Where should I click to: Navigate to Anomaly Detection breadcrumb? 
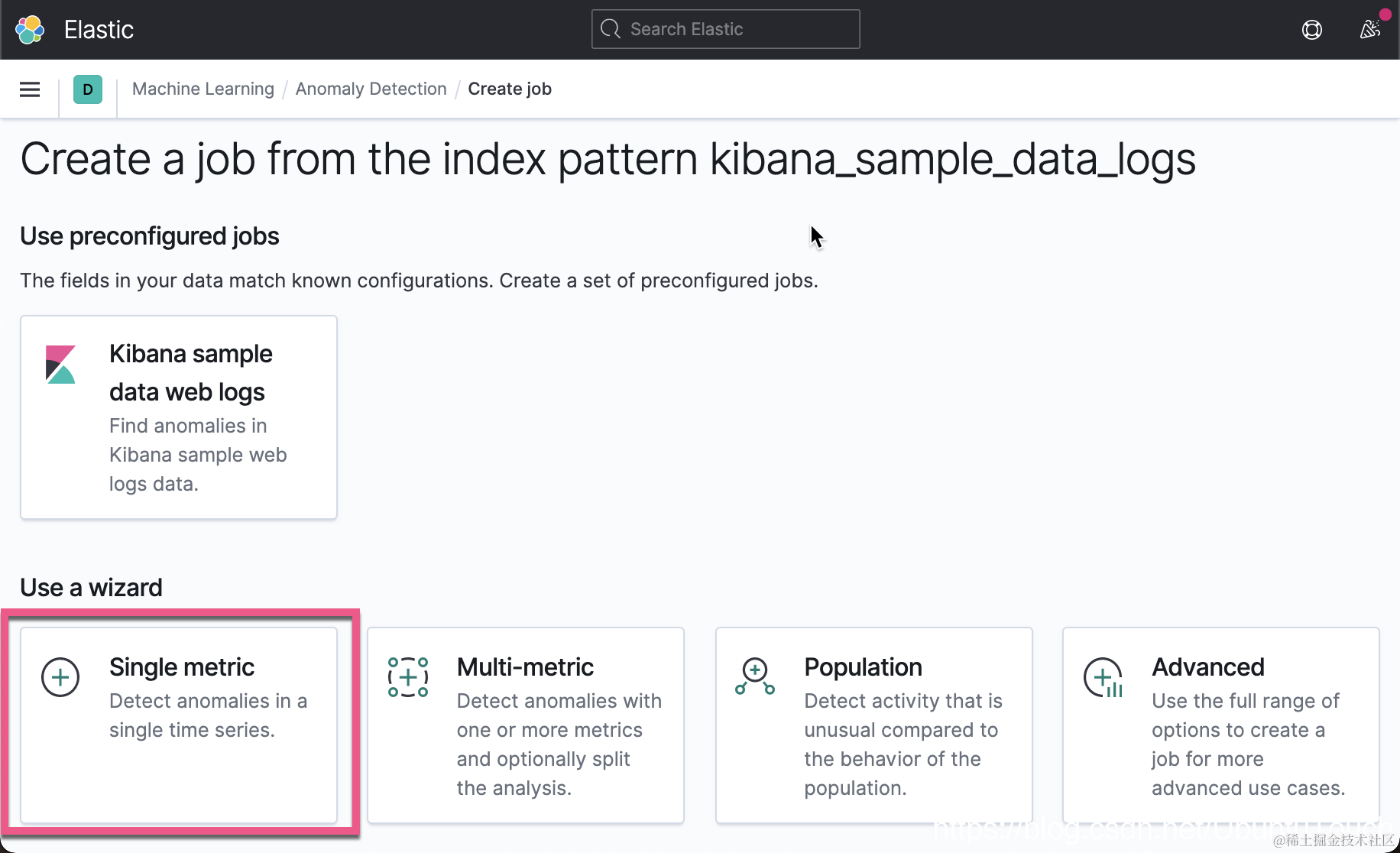(x=371, y=89)
